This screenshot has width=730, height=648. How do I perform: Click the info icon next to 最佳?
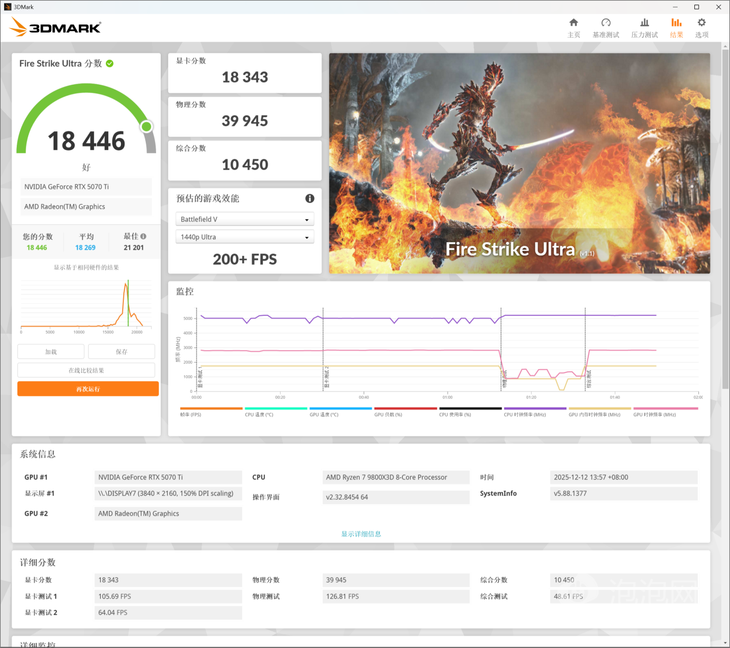pos(146,237)
